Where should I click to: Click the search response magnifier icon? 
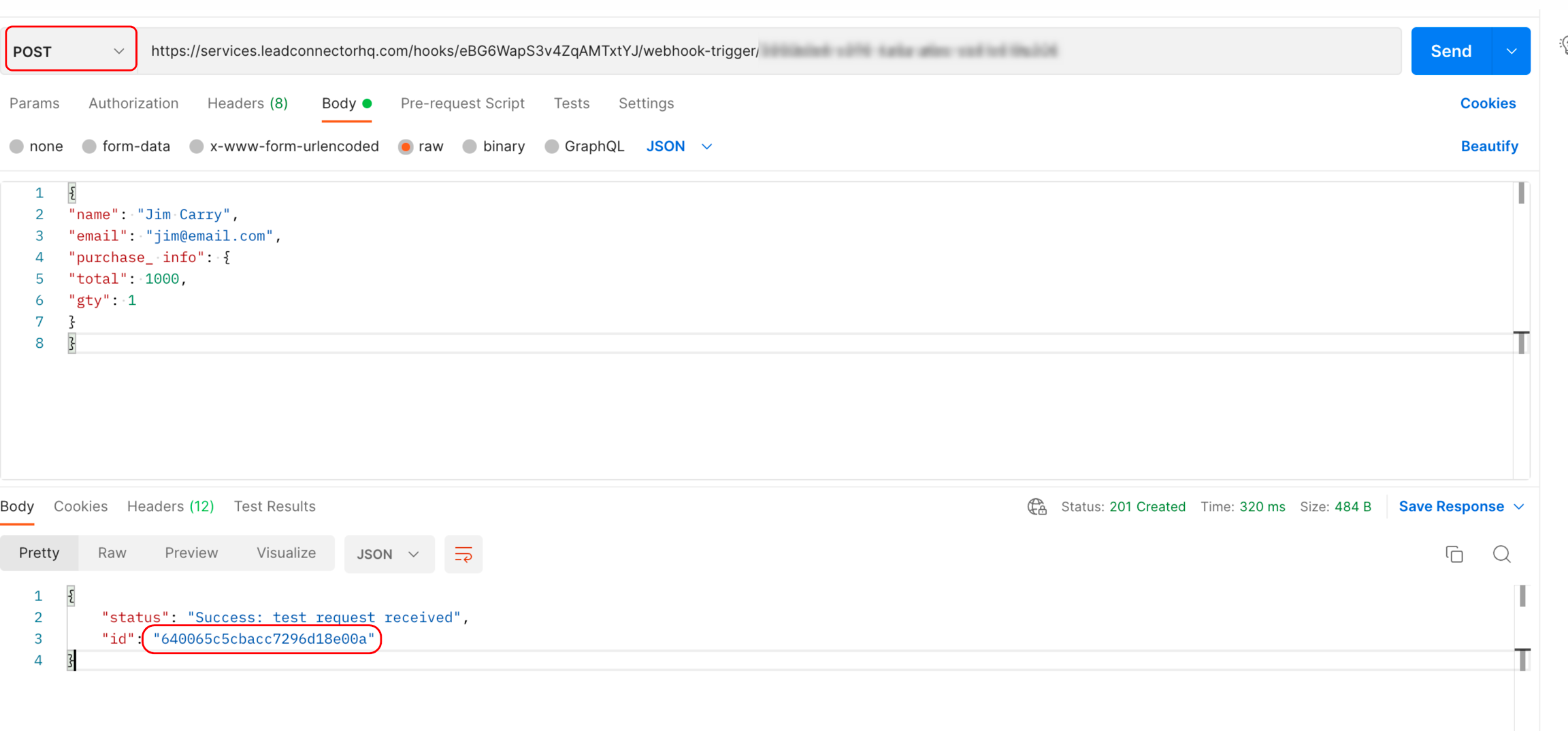click(x=1501, y=554)
